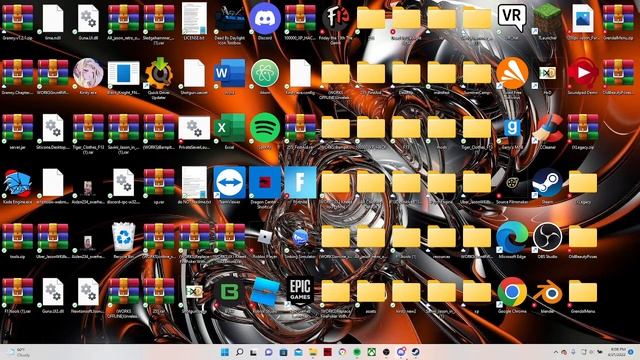Select the anime avatar .exe icon
Viewport: 640px width, 360px height.
click(x=88, y=74)
